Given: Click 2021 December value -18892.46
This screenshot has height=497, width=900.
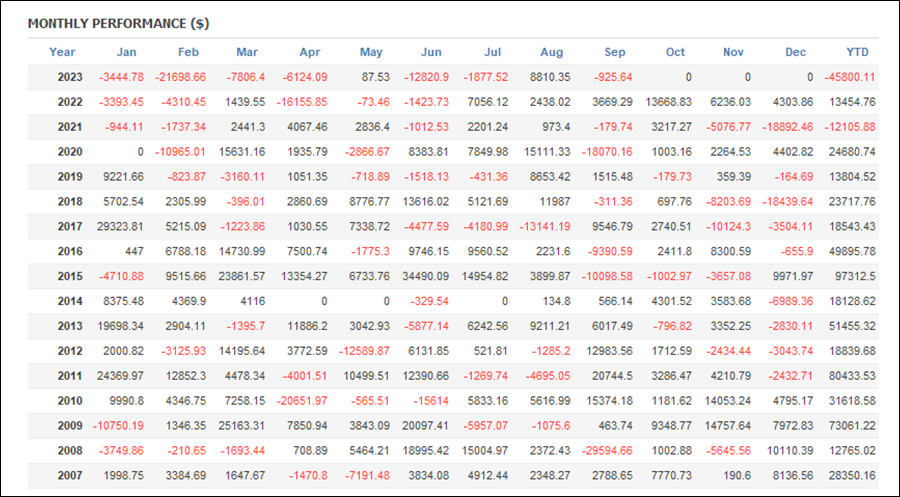Looking at the screenshot, I should pyautogui.click(x=788, y=127).
